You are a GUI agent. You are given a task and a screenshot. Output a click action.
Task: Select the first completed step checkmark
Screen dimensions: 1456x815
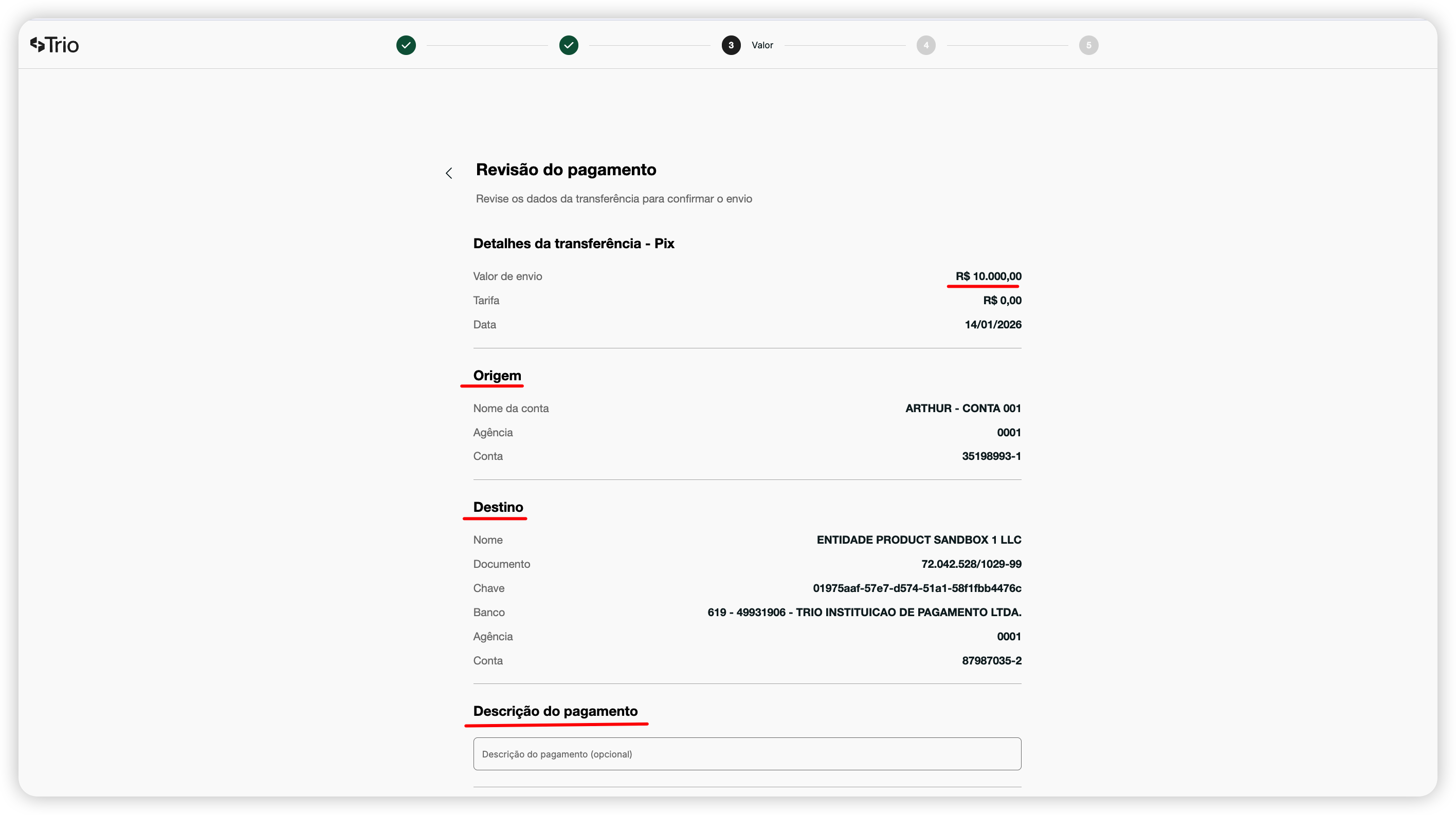(x=406, y=45)
